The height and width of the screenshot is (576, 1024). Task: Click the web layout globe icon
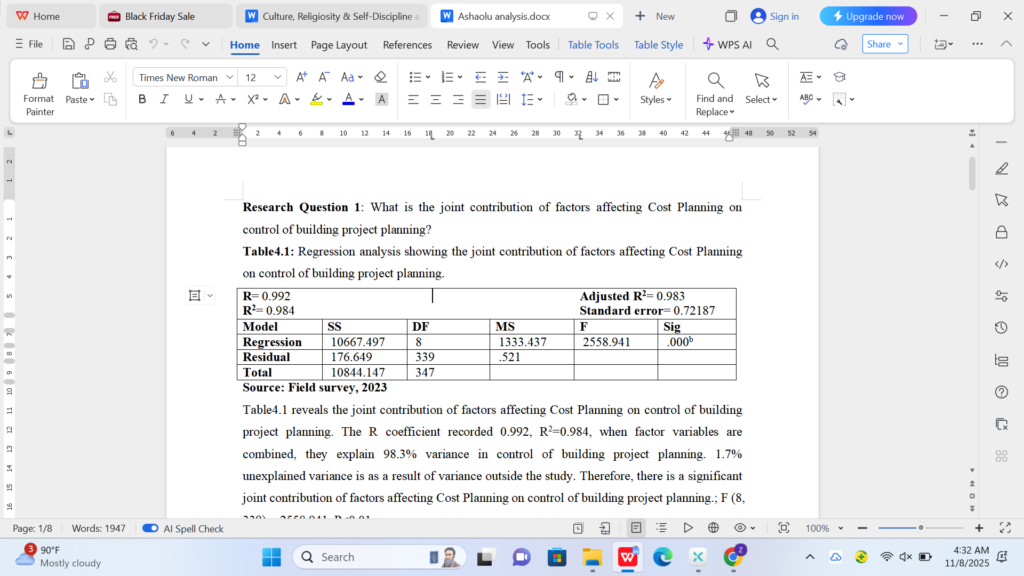pyautogui.click(x=713, y=528)
